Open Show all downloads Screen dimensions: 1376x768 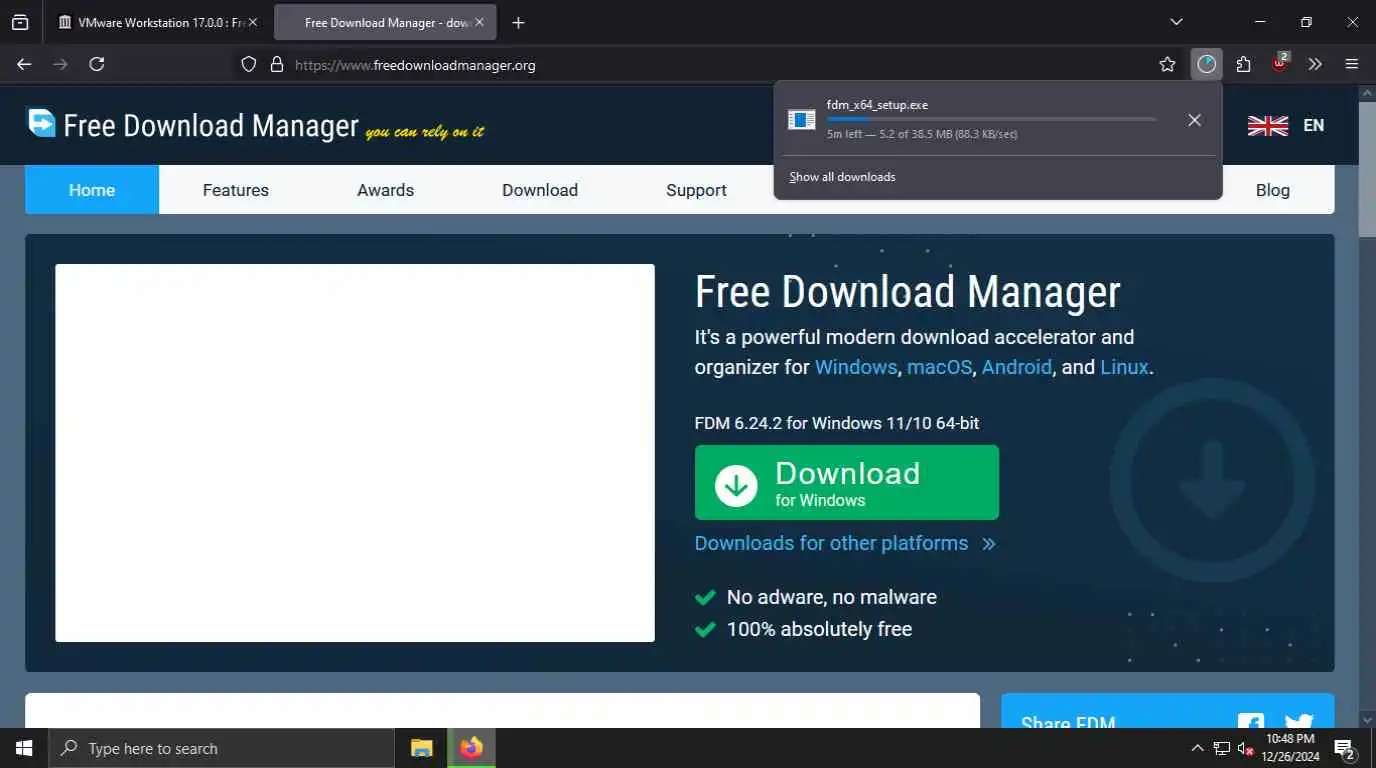tap(842, 177)
